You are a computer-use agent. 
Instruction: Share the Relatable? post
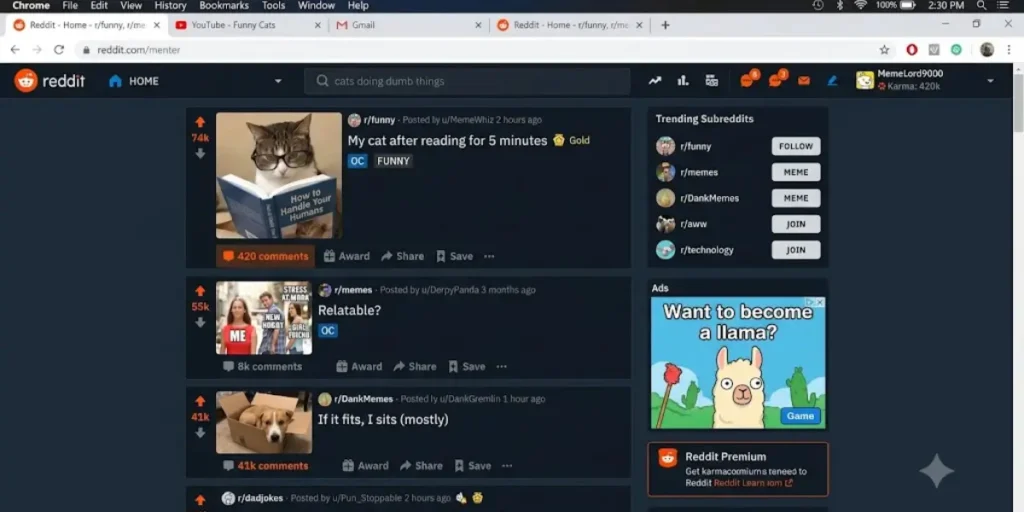pyautogui.click(x=415, y=366)
